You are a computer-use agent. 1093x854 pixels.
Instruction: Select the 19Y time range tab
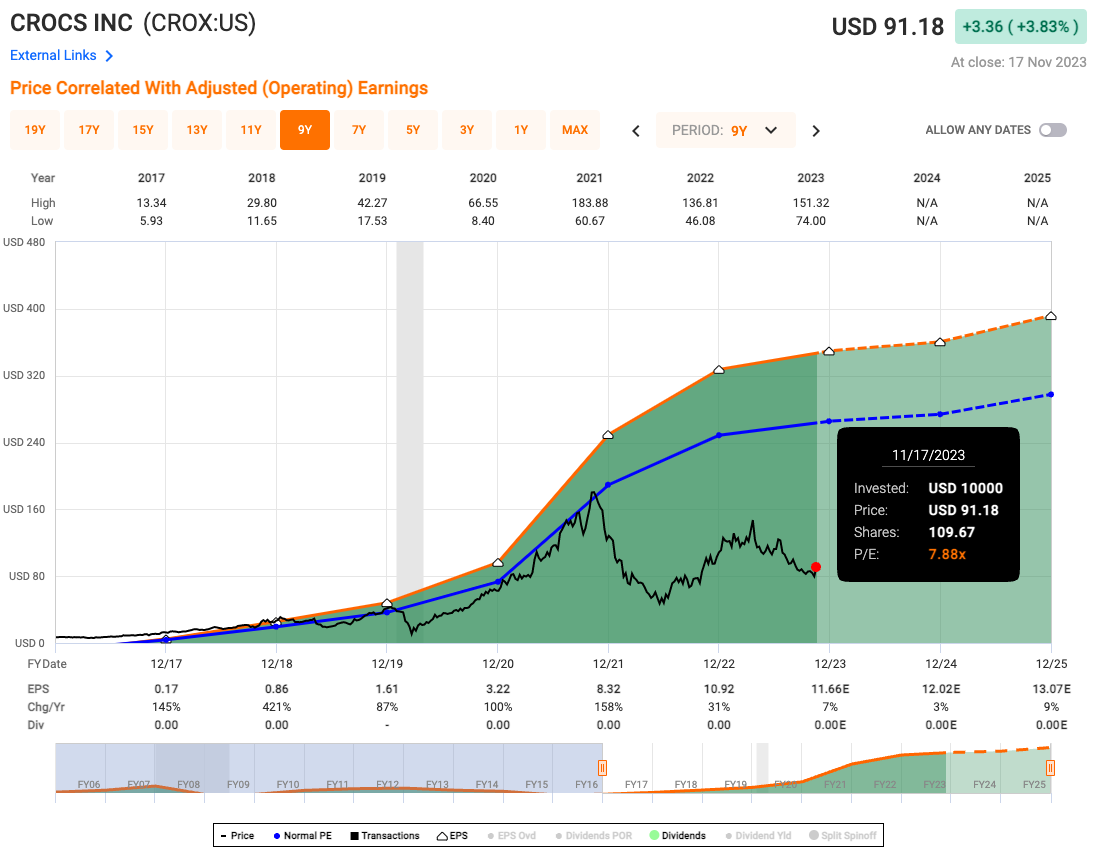pos(35,130)
